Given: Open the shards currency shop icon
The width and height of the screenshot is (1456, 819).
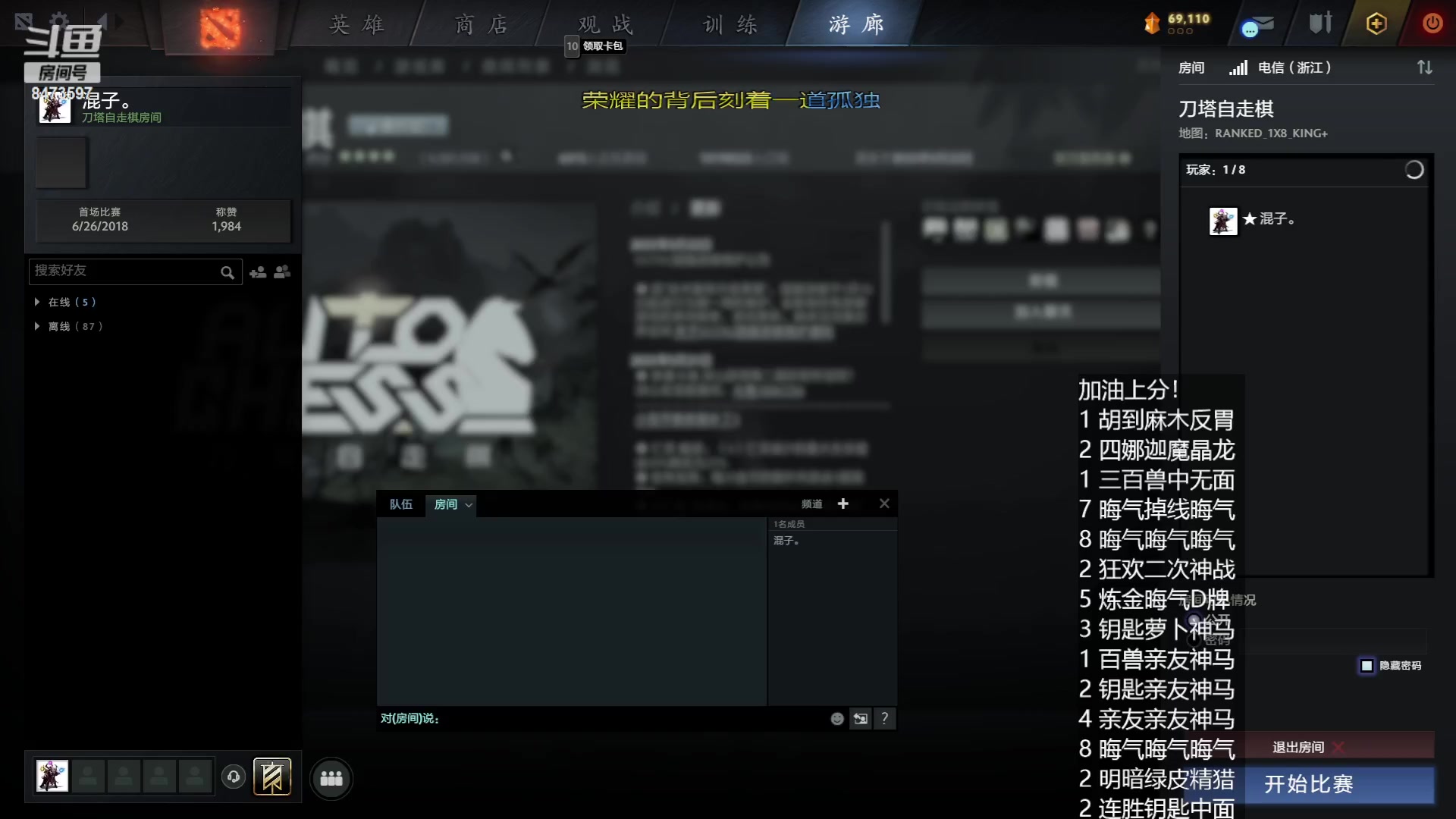Looking at the screenshot, I should pos(1152,24).
